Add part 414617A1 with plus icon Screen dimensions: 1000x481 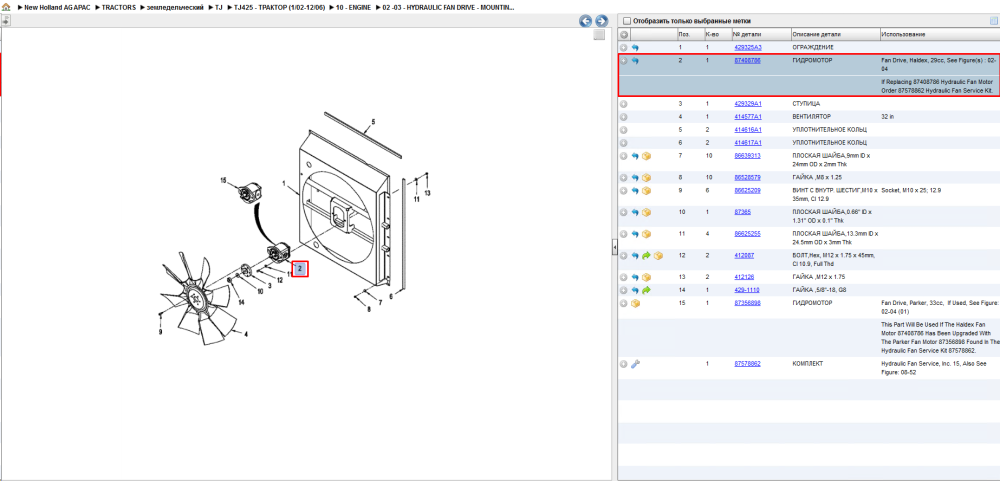[624, 144]
